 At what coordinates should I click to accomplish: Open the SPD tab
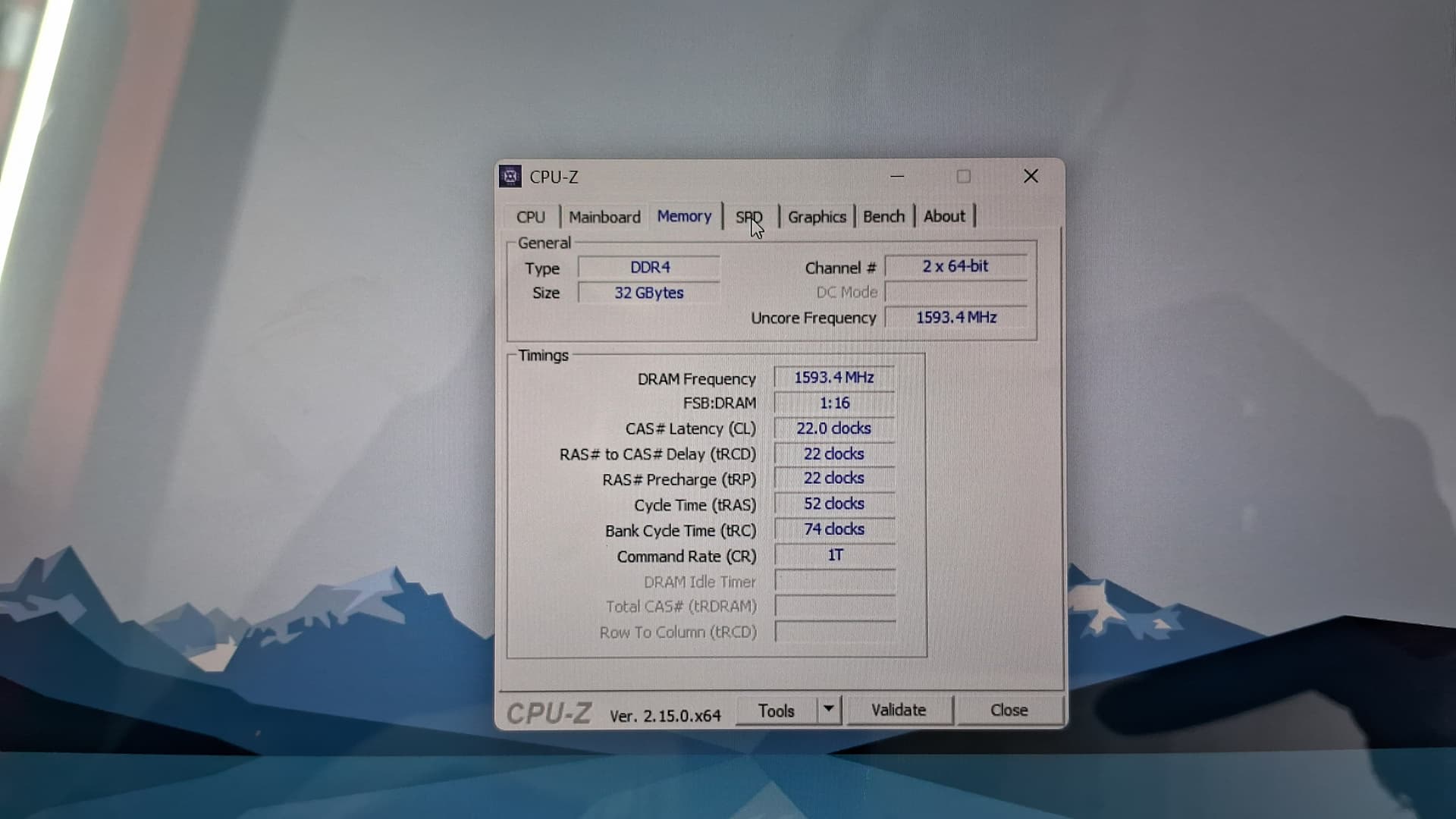[x=749, y=217]
